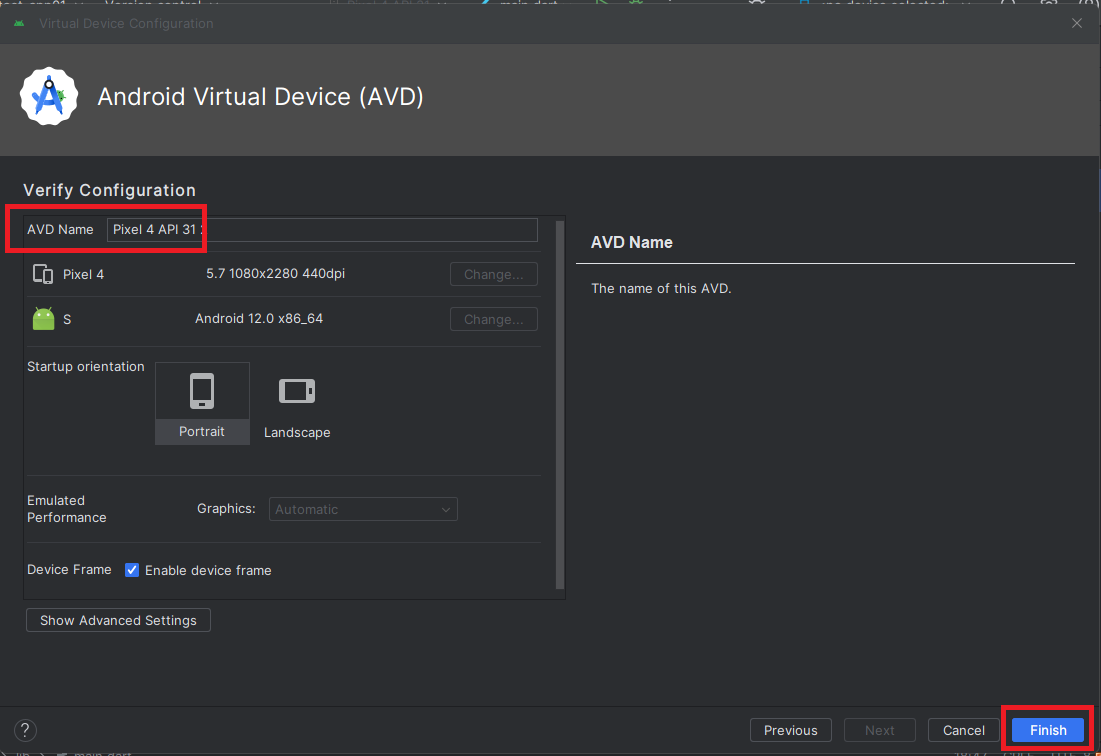Click Show Advanced Settings

pos(118,621)
